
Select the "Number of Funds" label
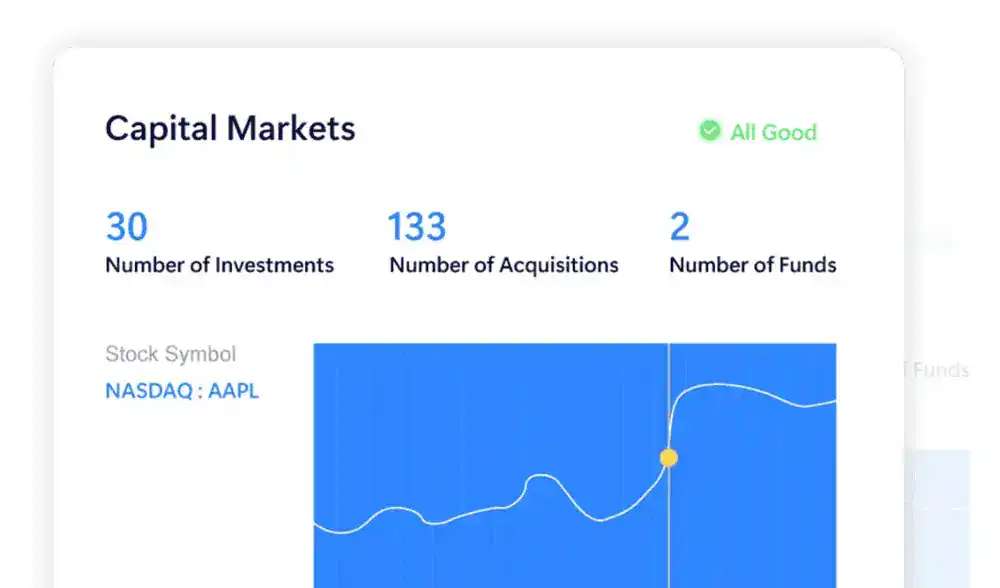click(752, 265)
